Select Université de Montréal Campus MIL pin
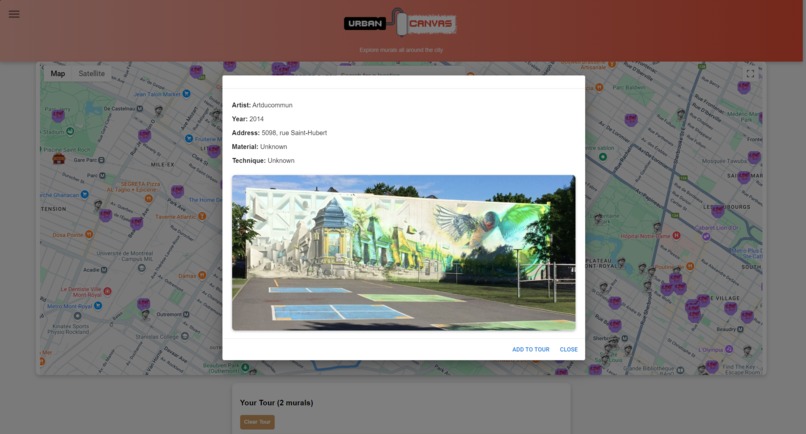This screenshot has width=806, height=434. point(141,267)
